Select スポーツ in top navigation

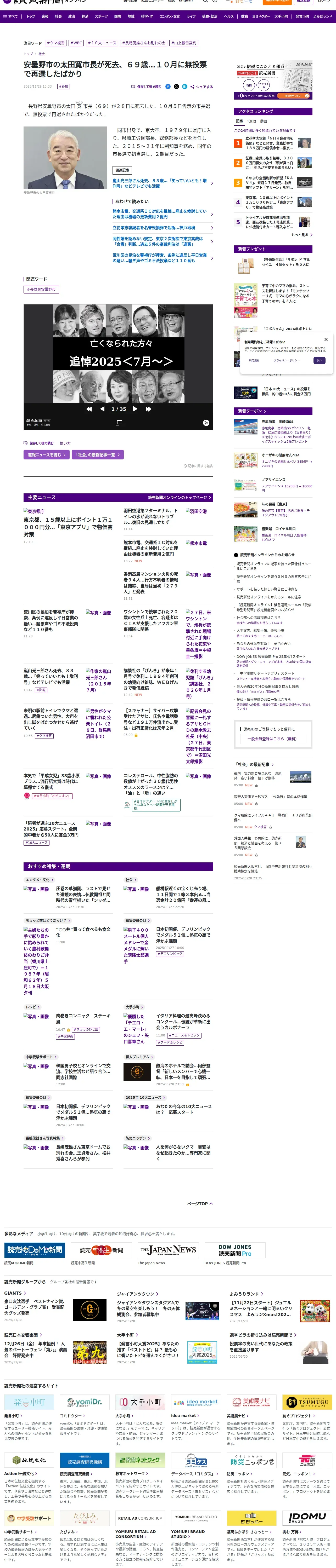coord(101,16)
